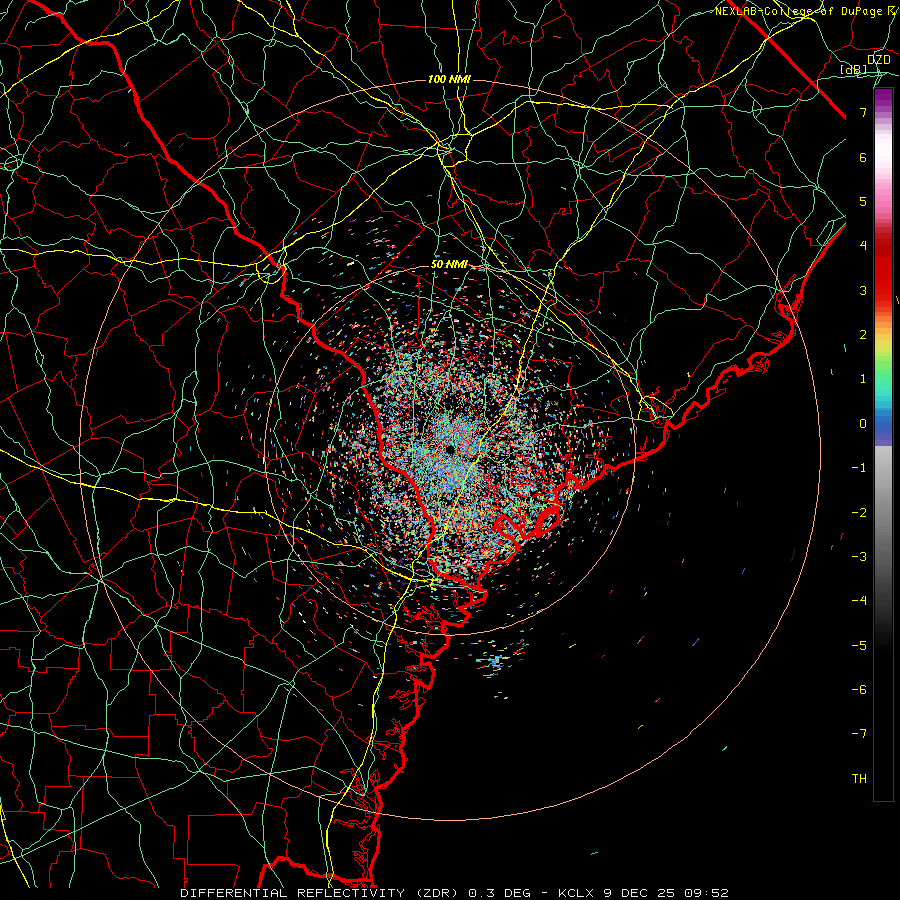Click the -1 value on the color scale

(x=860, y=468)
